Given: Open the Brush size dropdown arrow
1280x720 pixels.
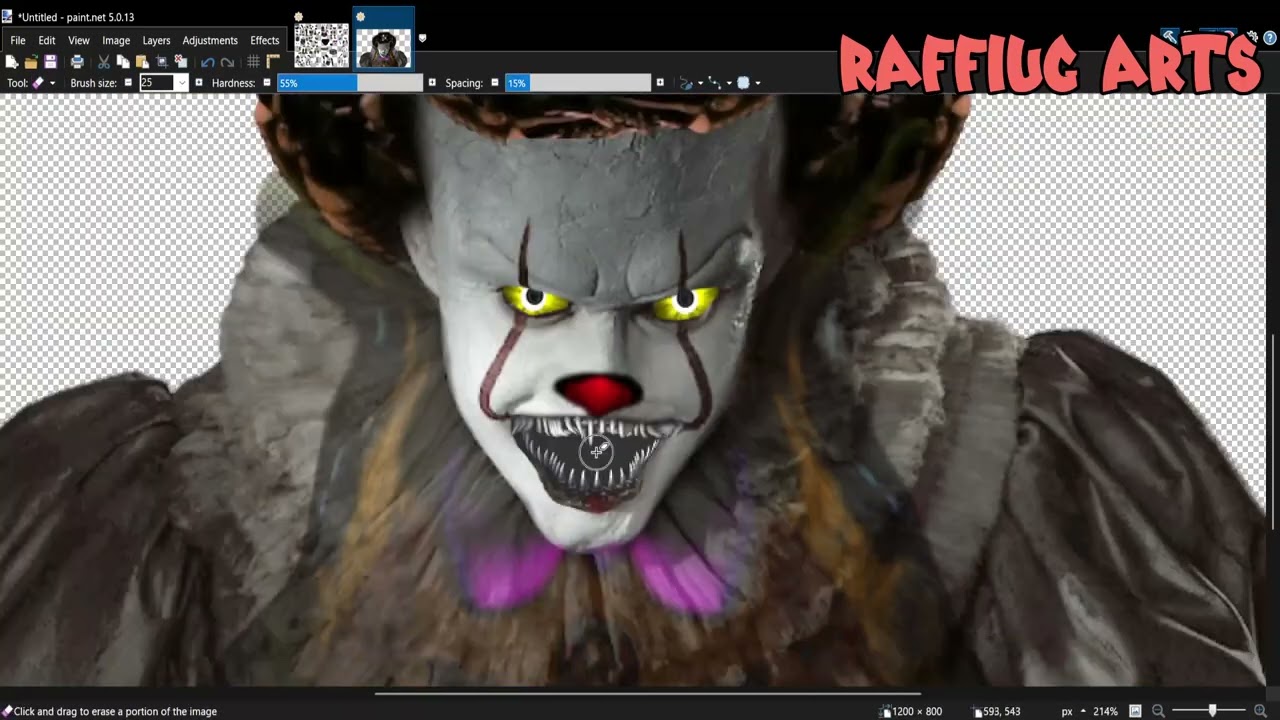Looking at the screenshot, I should [182, 83].
